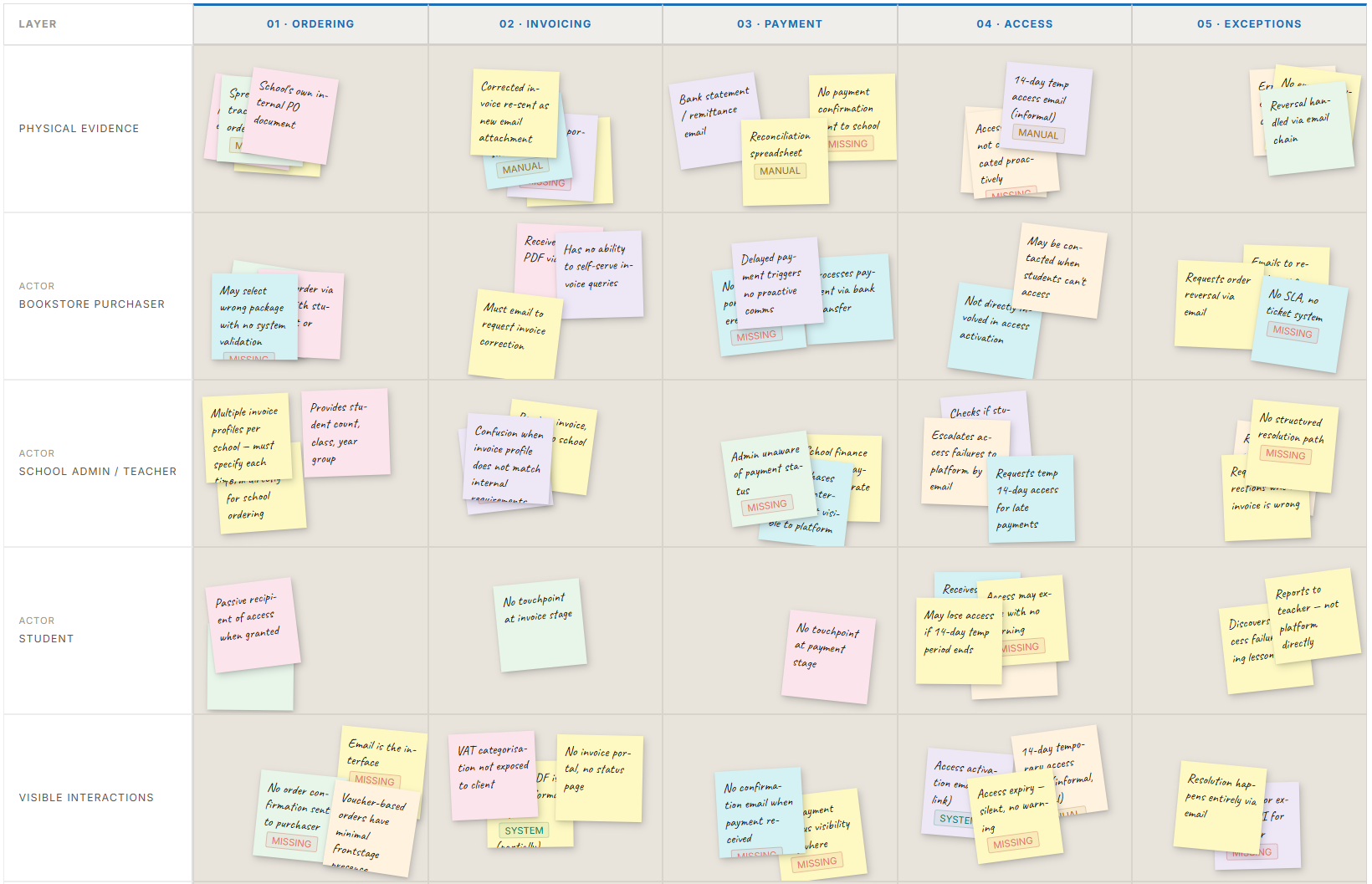Select the "Must email to request invoice correction" note
The height and width of the screenshot is (884, 1372).
coord(514,334)
